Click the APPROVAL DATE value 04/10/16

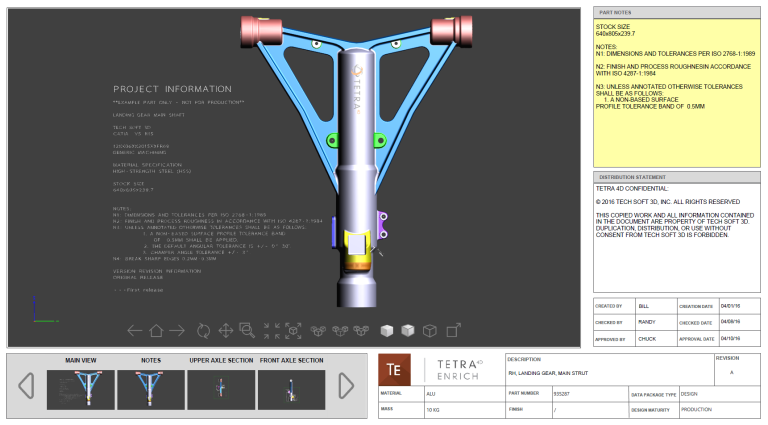pyautogui.click(x=739, y=339)
